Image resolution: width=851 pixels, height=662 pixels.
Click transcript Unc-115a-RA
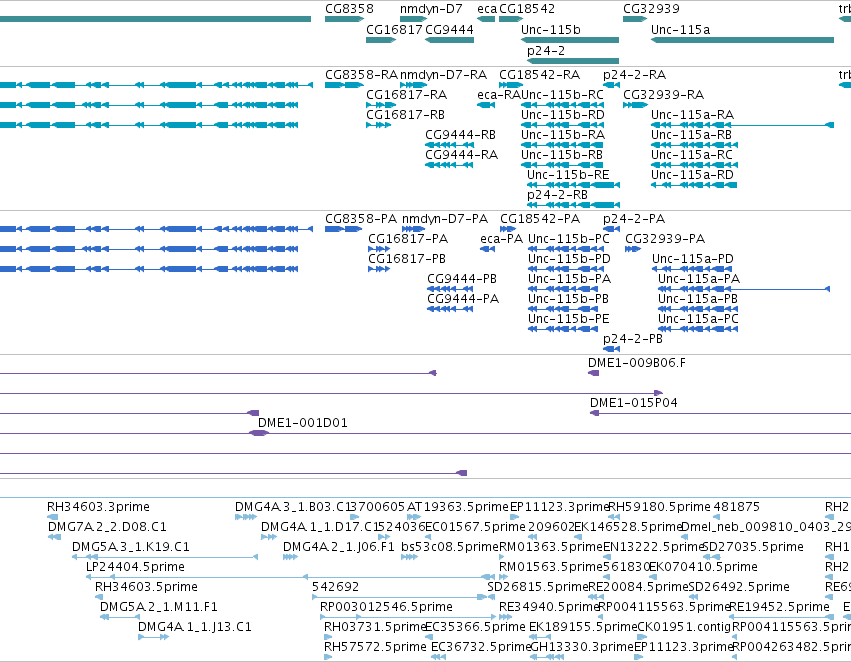[x=742, y=125]
